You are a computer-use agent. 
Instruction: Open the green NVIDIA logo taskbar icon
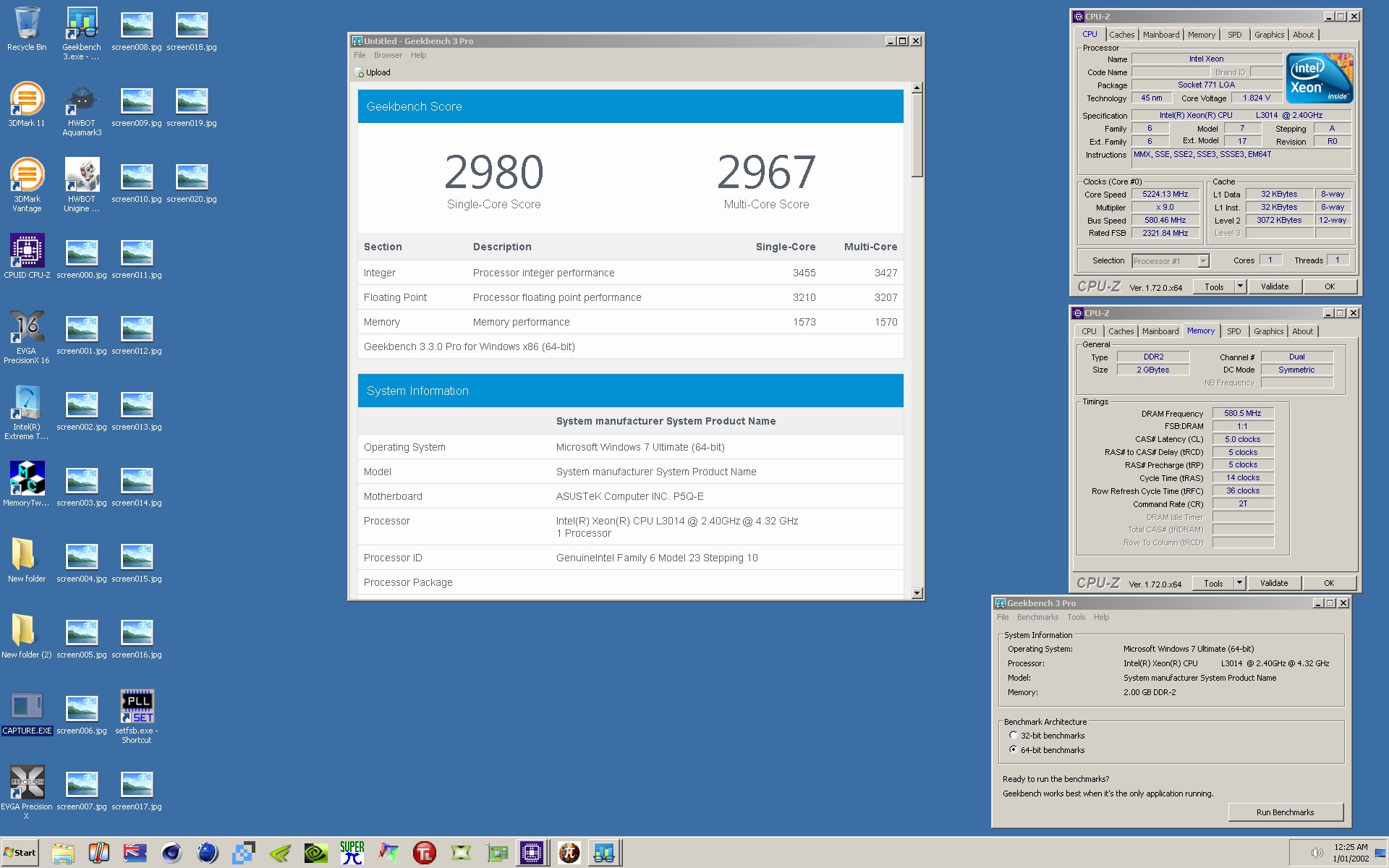(x=316, y=853)
